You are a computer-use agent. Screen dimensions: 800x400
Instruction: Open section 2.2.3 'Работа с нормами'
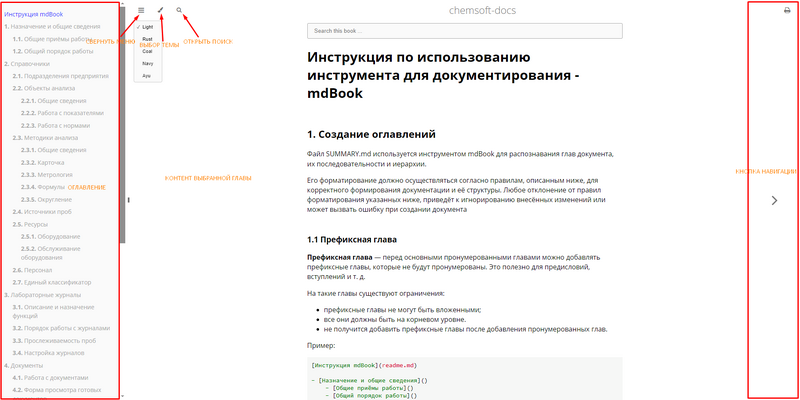(56, 126)
